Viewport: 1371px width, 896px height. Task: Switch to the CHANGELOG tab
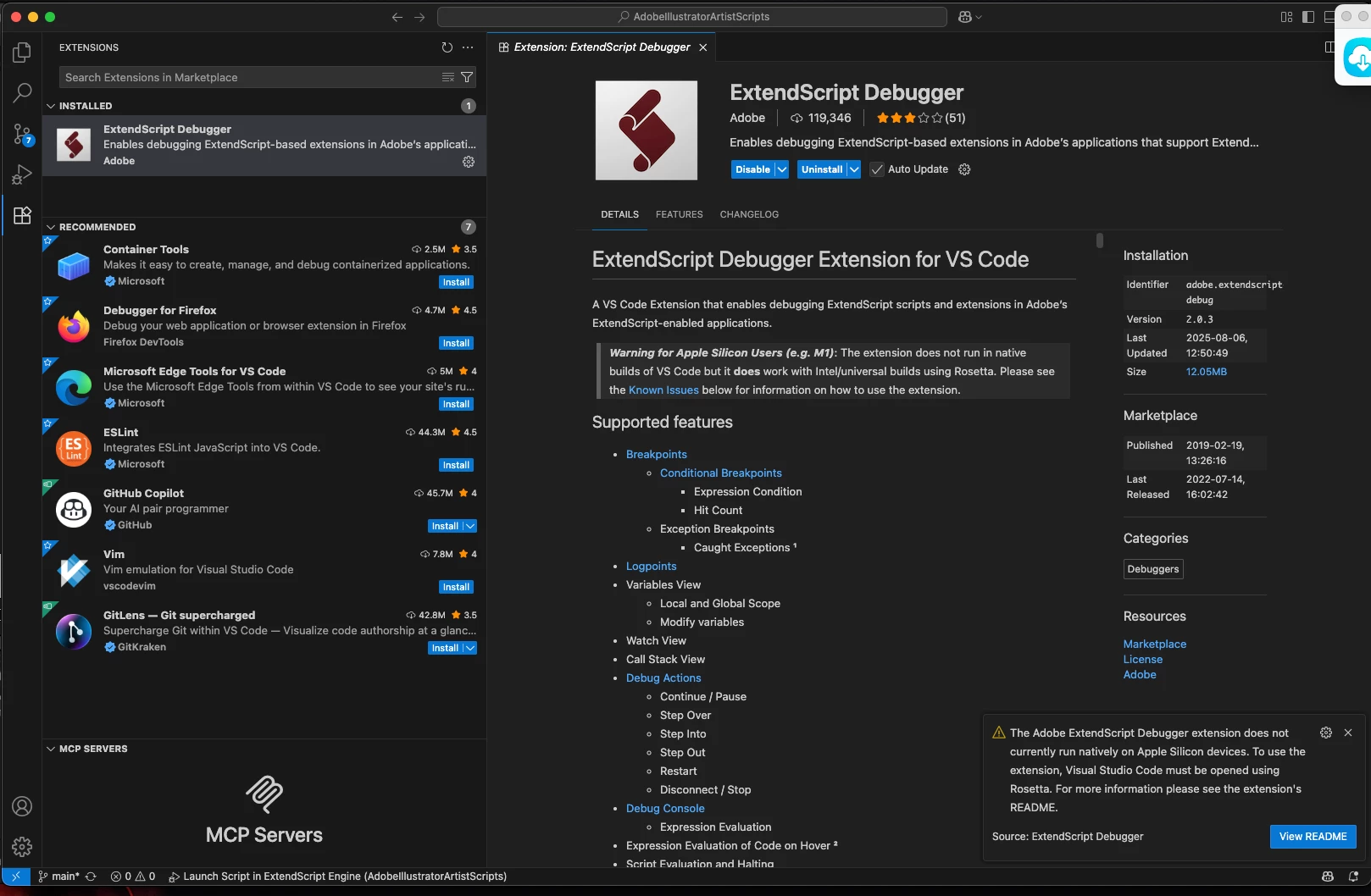tap(749, 214)
